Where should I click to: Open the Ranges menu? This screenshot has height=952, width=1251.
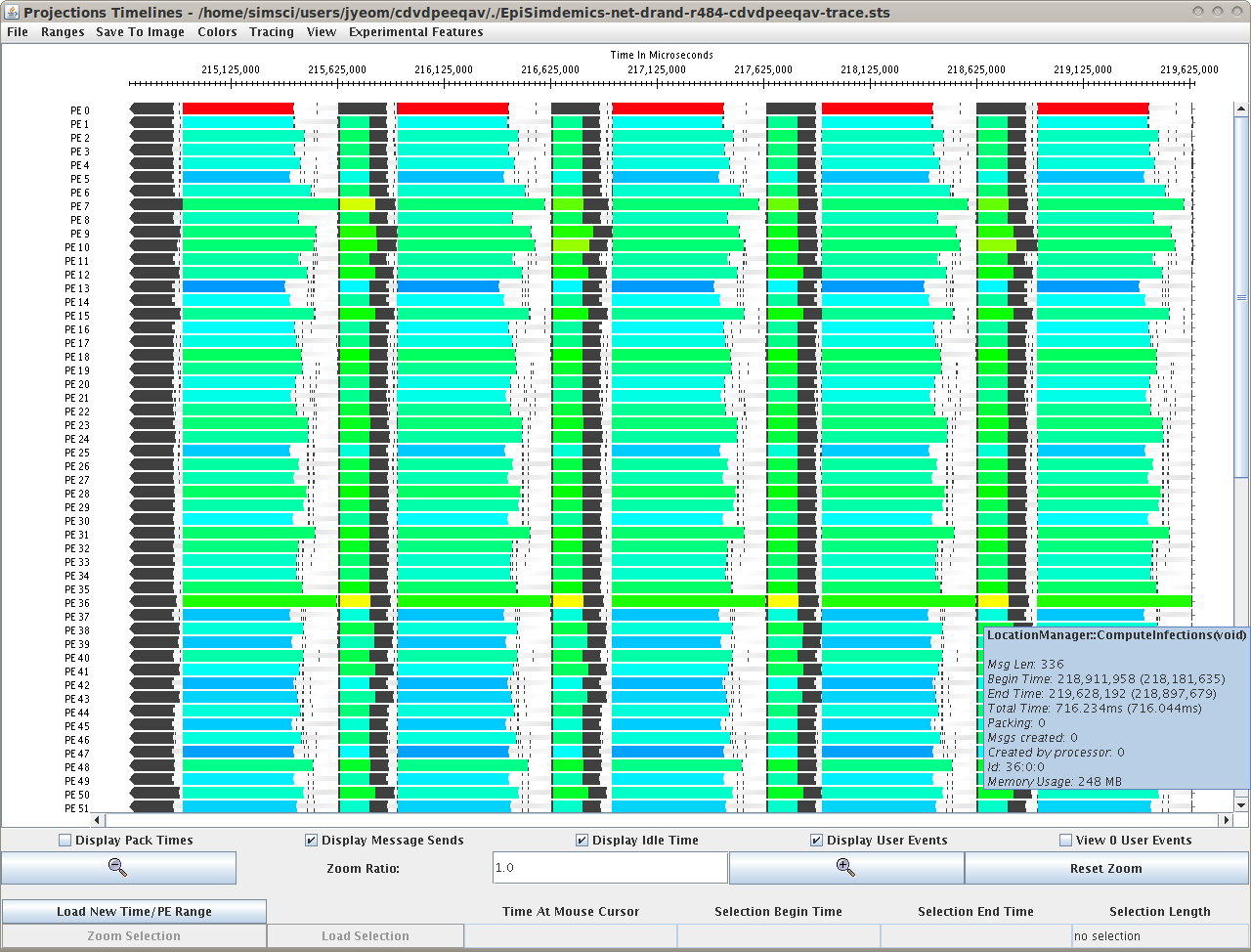click(63, 32)
